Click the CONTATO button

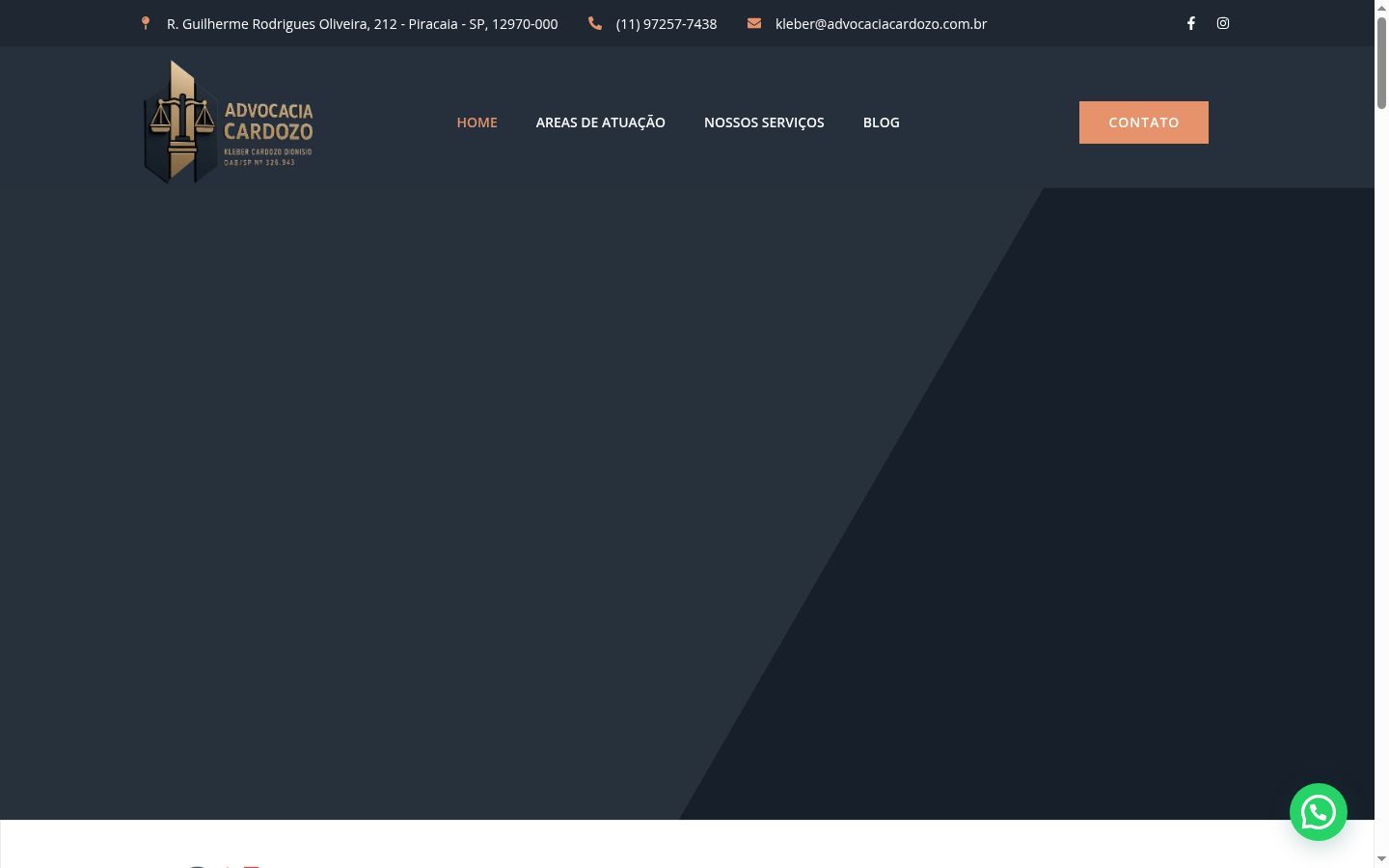[x=1144, y=122]
